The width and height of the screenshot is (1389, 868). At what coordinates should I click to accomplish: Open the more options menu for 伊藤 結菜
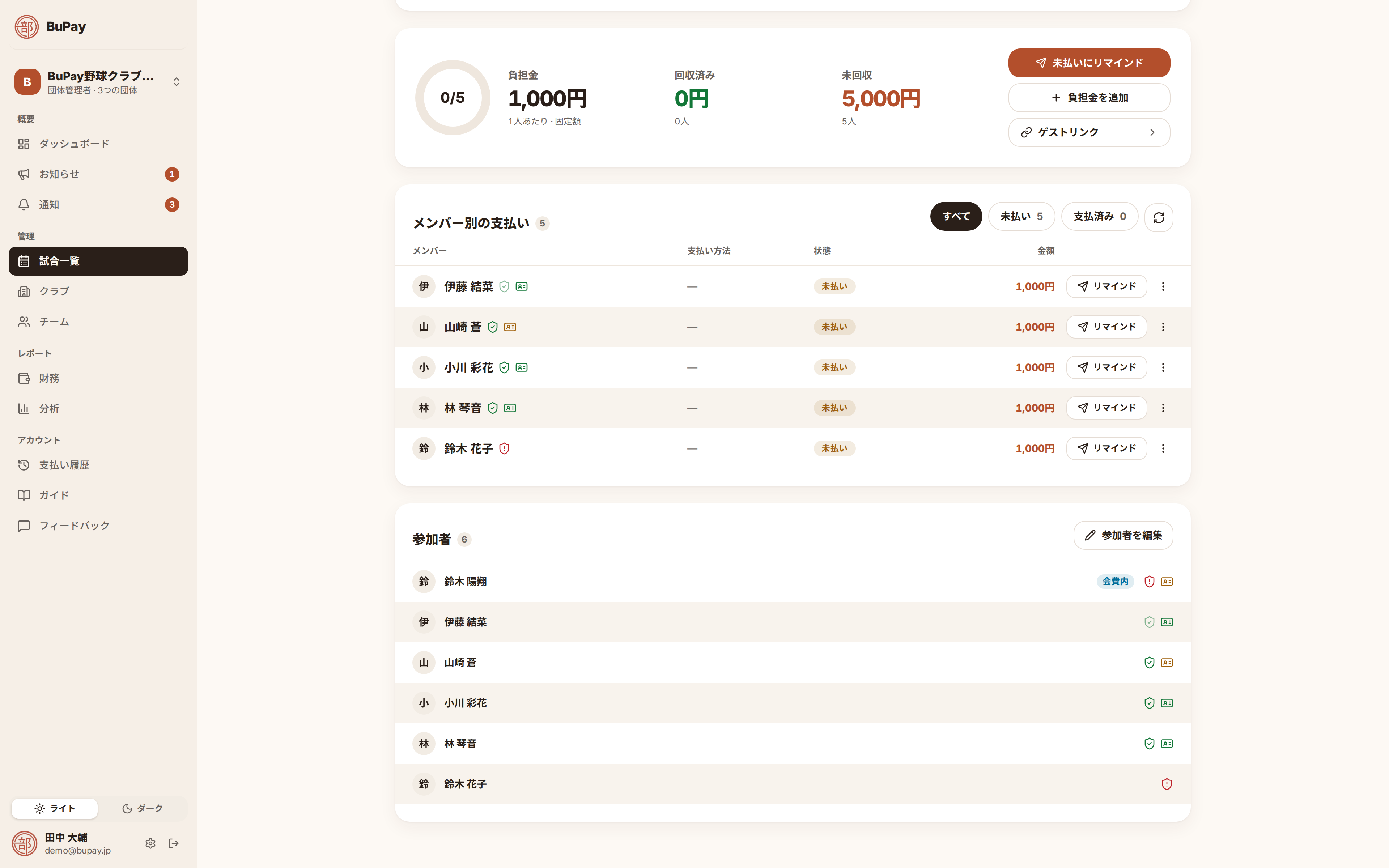coord(1163,286)
